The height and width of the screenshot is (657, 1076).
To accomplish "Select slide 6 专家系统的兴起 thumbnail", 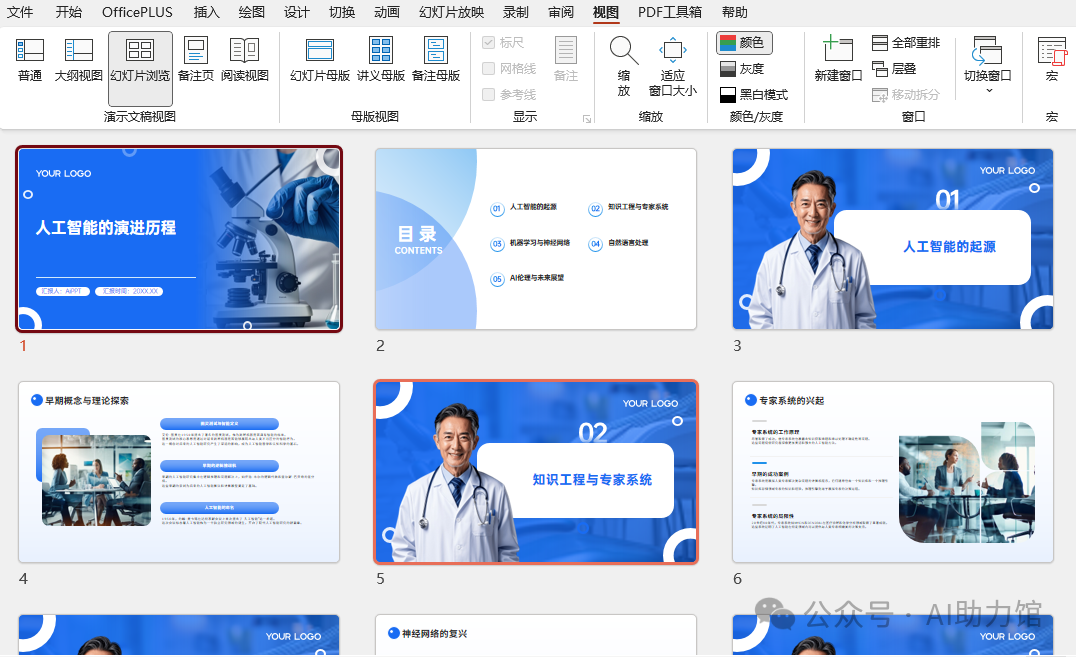I will pos(893,472).
